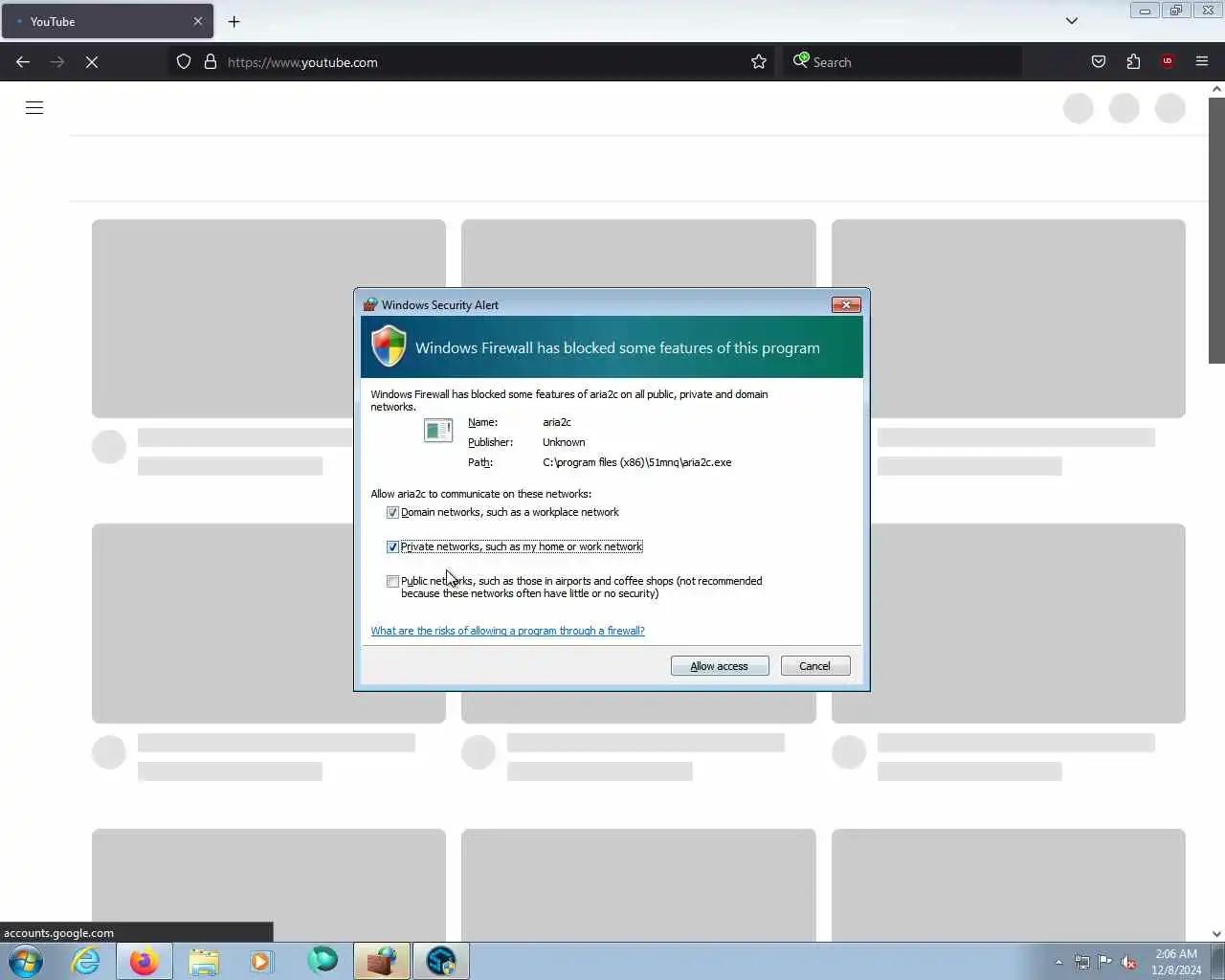Open firewall risks help link

507,631
